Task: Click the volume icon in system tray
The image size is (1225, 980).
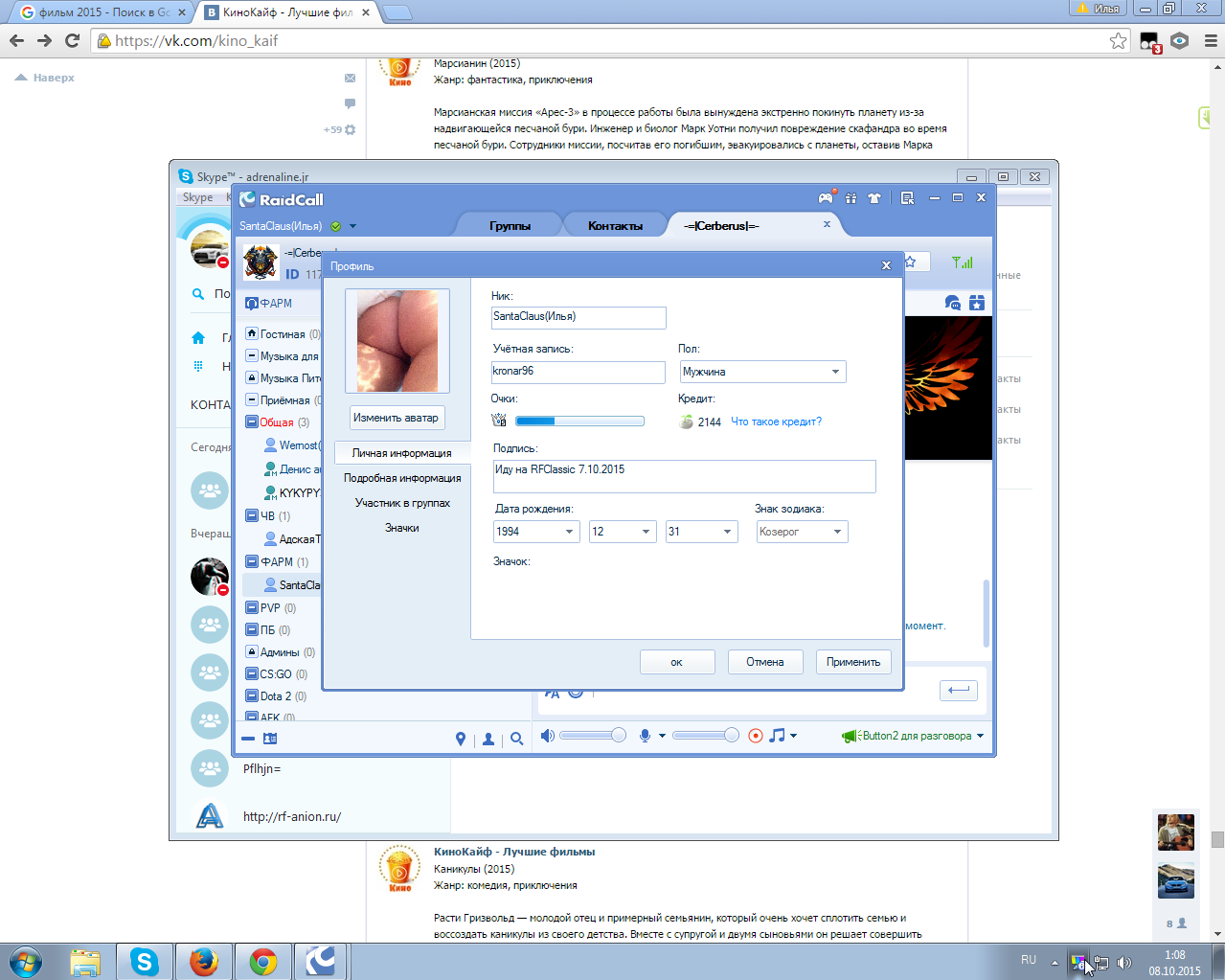Action: [x=1124, y=963]
